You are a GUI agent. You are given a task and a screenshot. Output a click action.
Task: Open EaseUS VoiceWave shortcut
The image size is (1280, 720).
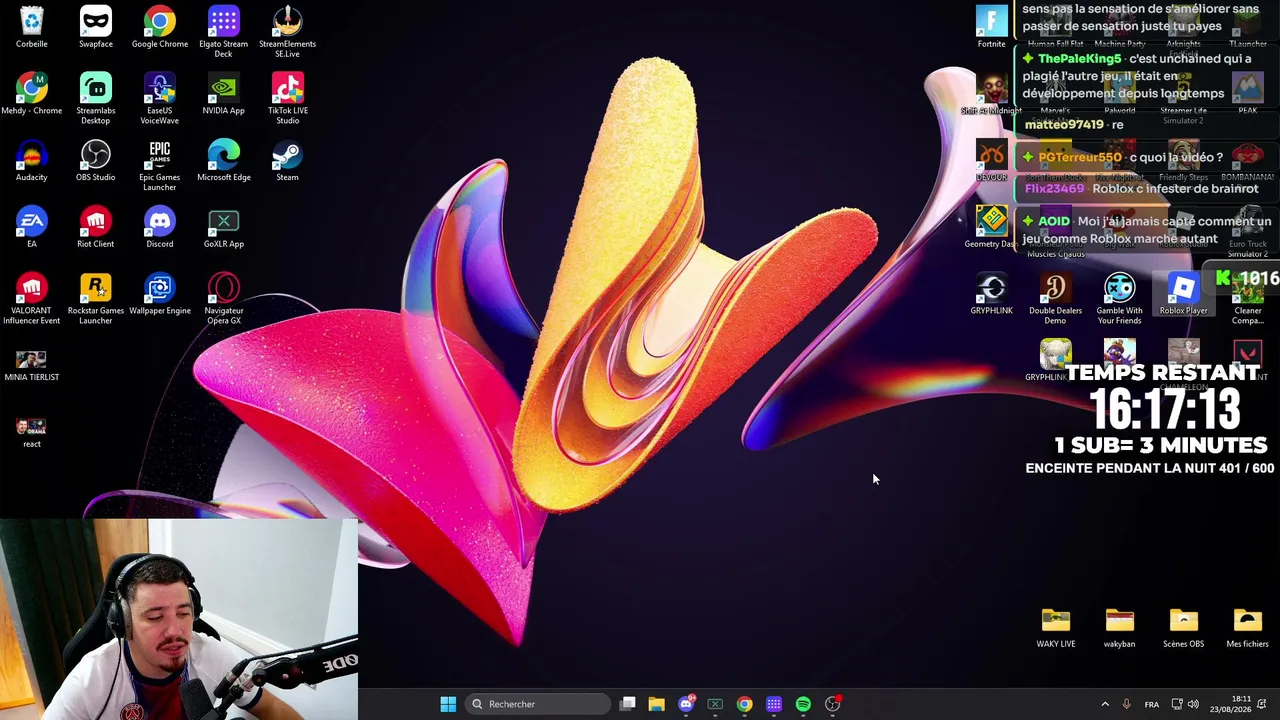click(x=160, y=98)
